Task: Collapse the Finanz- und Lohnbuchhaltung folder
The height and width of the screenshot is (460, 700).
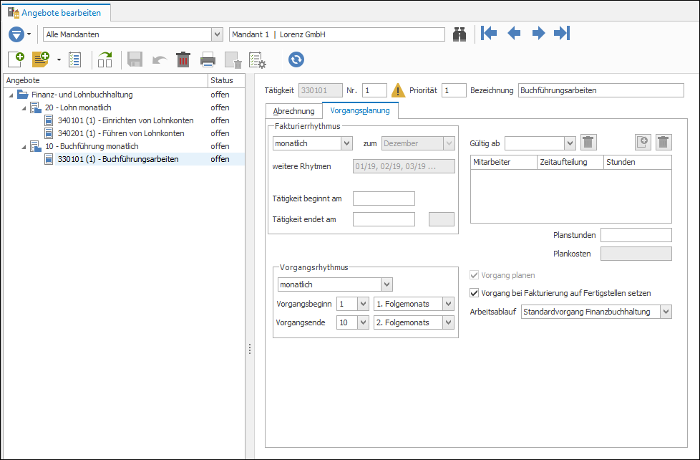Action: tap(11, 95)
